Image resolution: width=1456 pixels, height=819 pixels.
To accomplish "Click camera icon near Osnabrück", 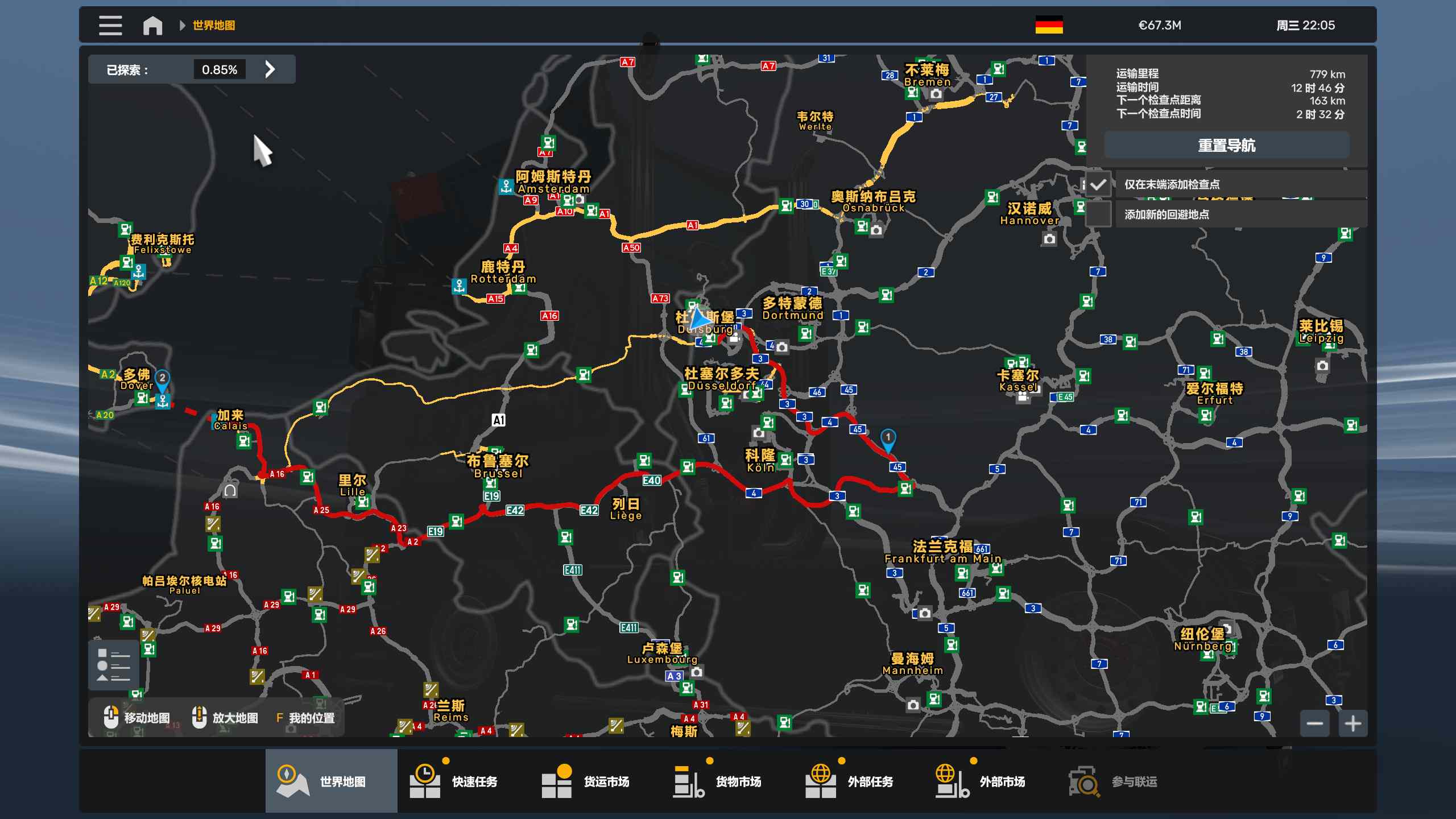I will [x=876, y=230].
